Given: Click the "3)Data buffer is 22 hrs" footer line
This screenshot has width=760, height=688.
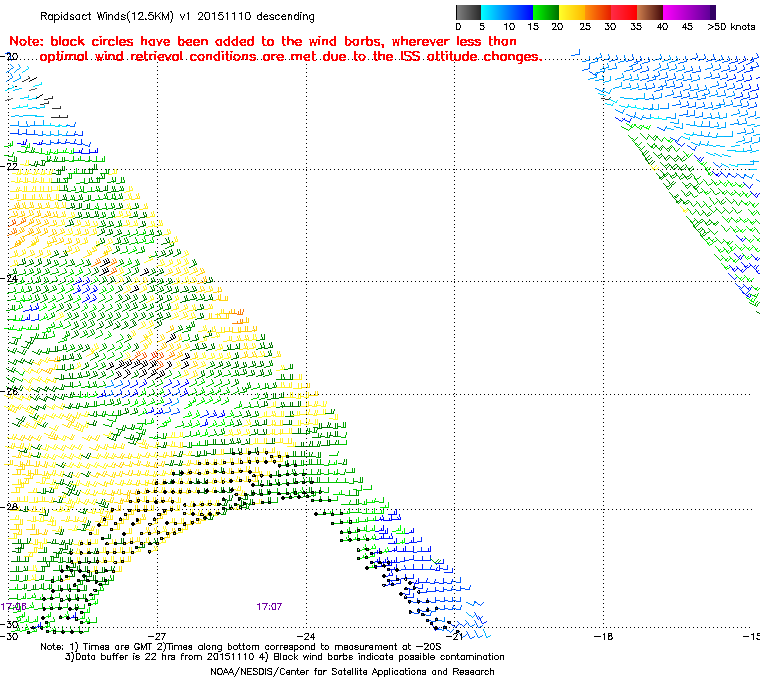Looking at the screenshot, I should click(x=285, y=657).
